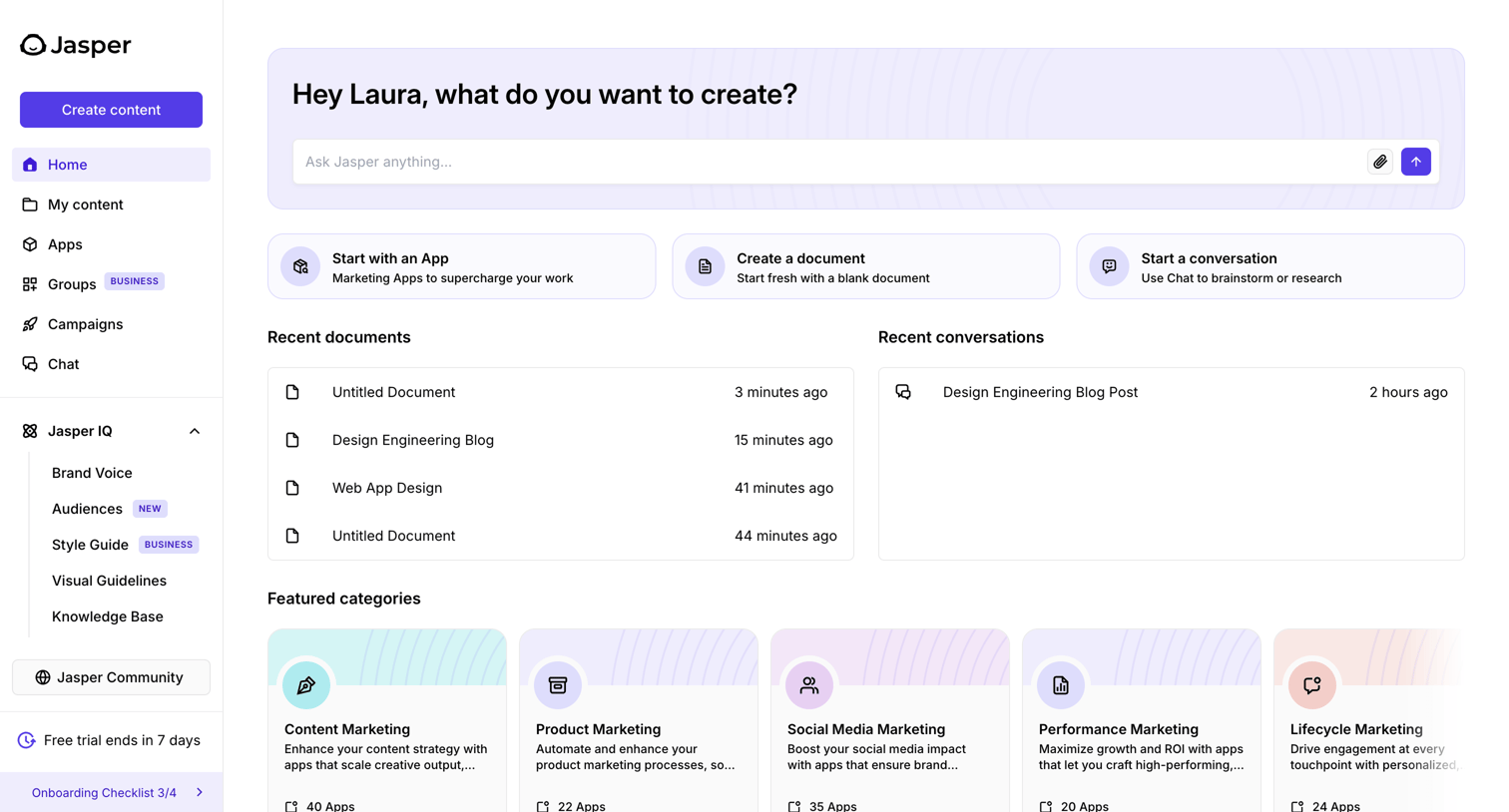Screen dimensions: 1509x812
Task: Open Knowledge Base under Jasper IQ
Action: (107, 616)
